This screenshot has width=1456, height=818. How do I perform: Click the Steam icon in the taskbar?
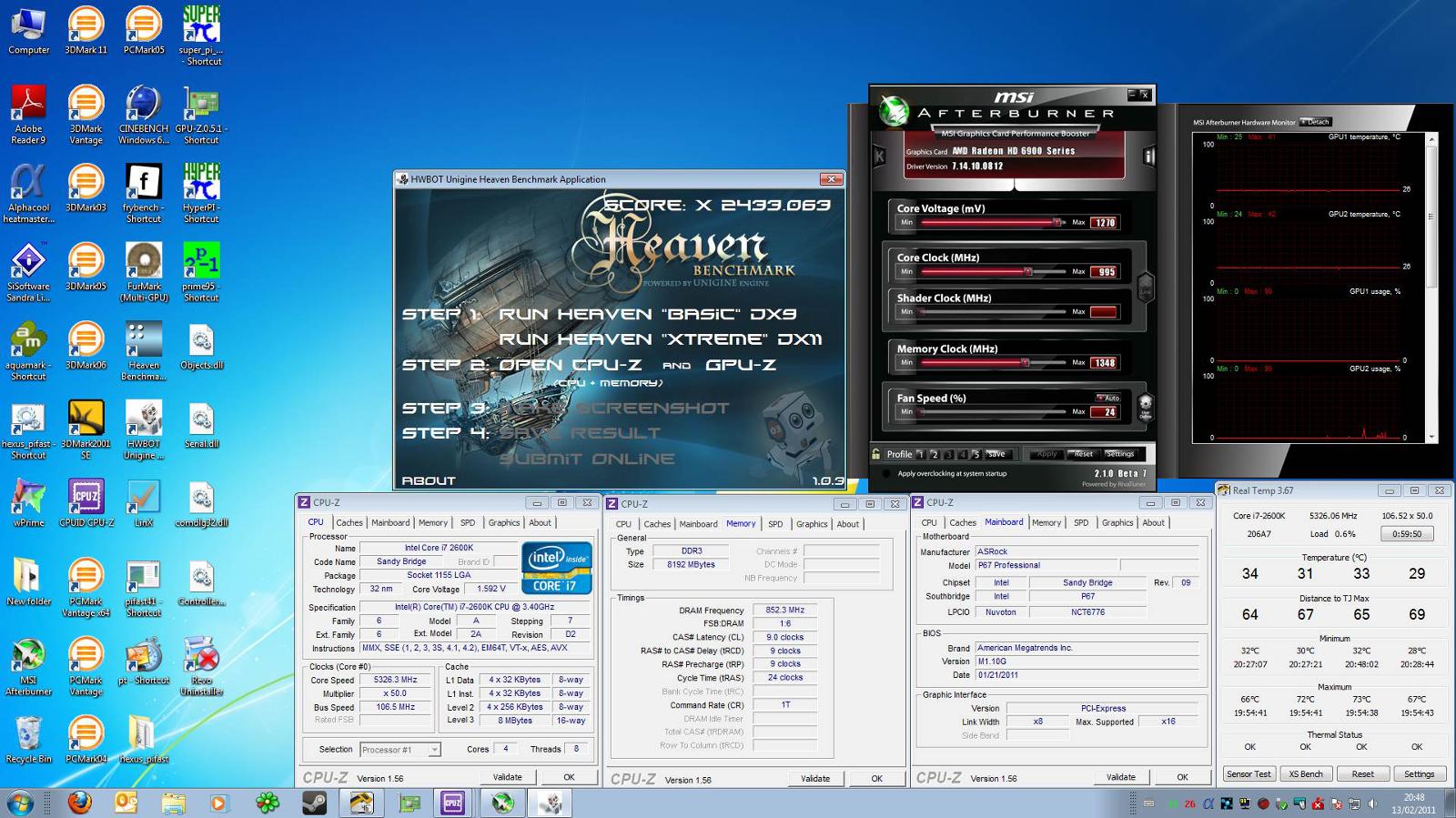[315, 803]
